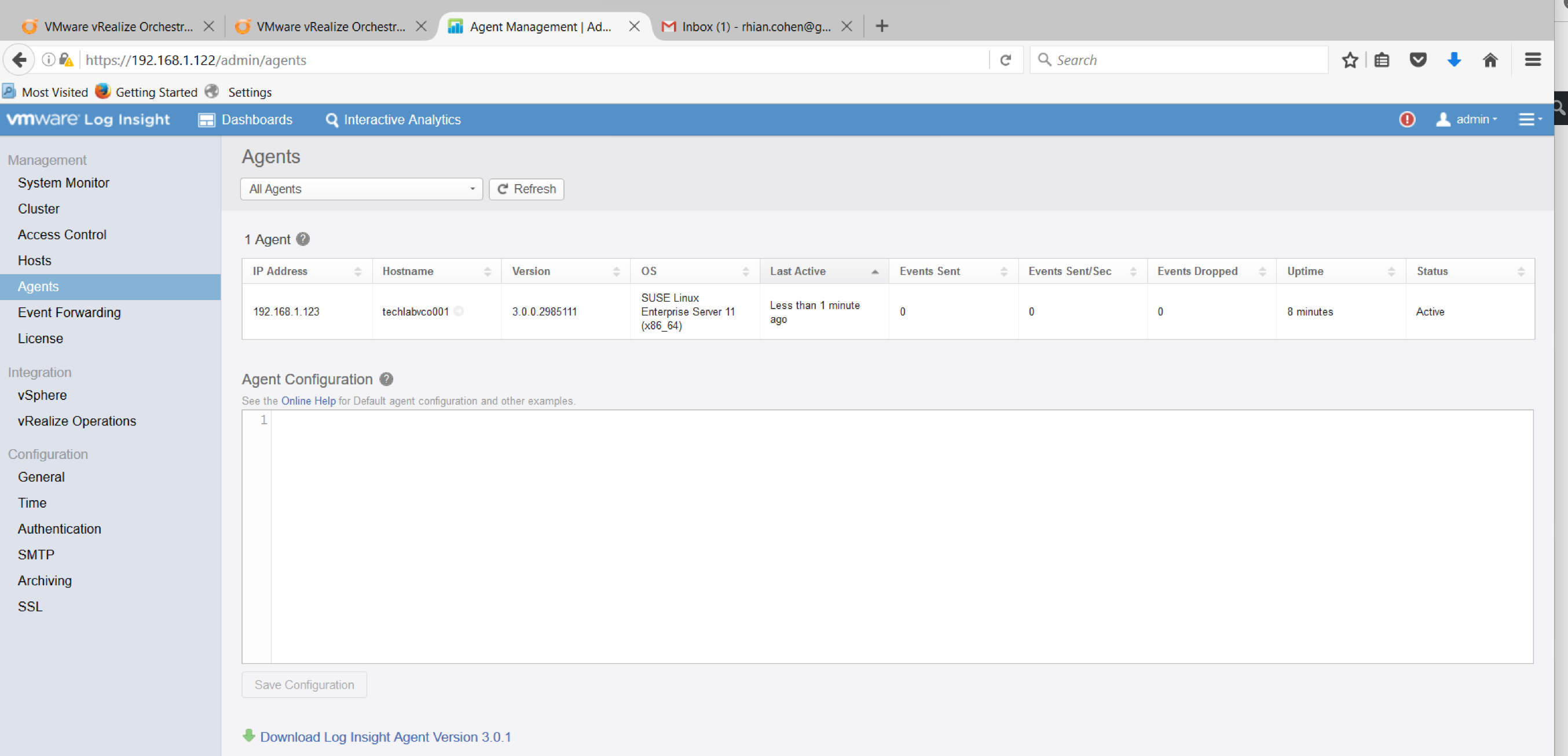The width and height of the screenshot is (1568, 756).
Task: Open Authentication configuration in the sidebar
Action: pos(59,529)
